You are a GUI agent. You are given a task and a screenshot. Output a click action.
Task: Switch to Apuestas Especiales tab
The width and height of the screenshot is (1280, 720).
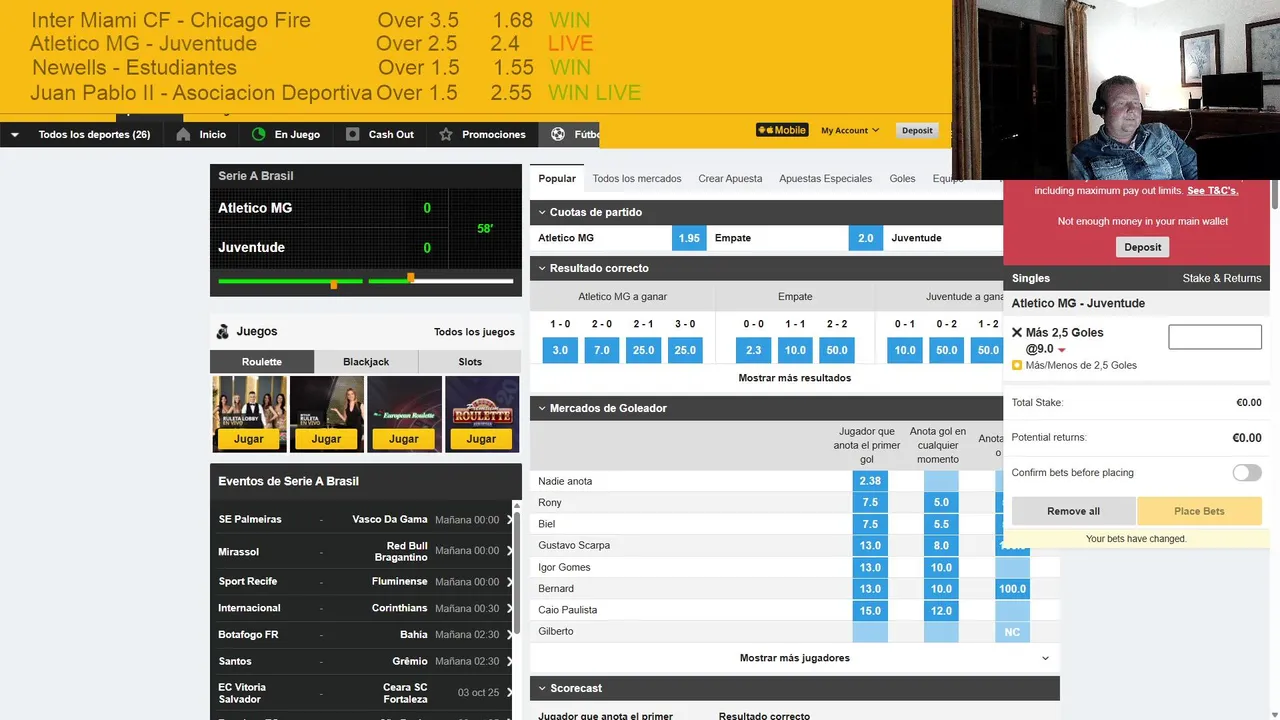[826, 178]
